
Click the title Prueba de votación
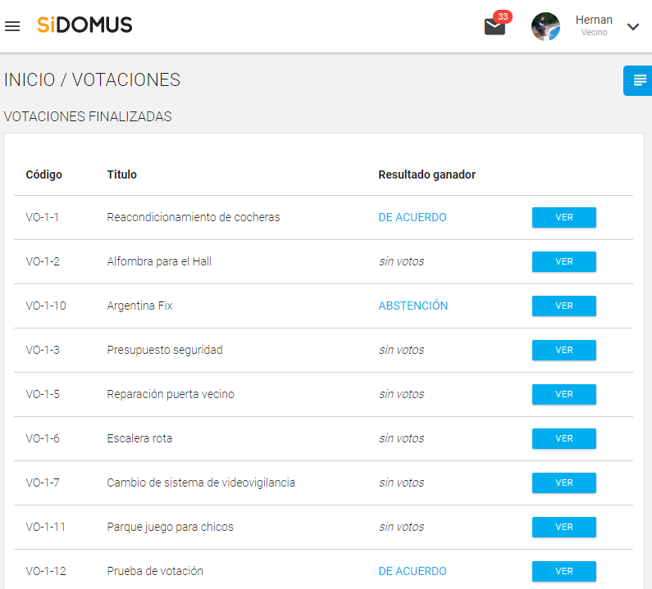[x=155, y=571]
